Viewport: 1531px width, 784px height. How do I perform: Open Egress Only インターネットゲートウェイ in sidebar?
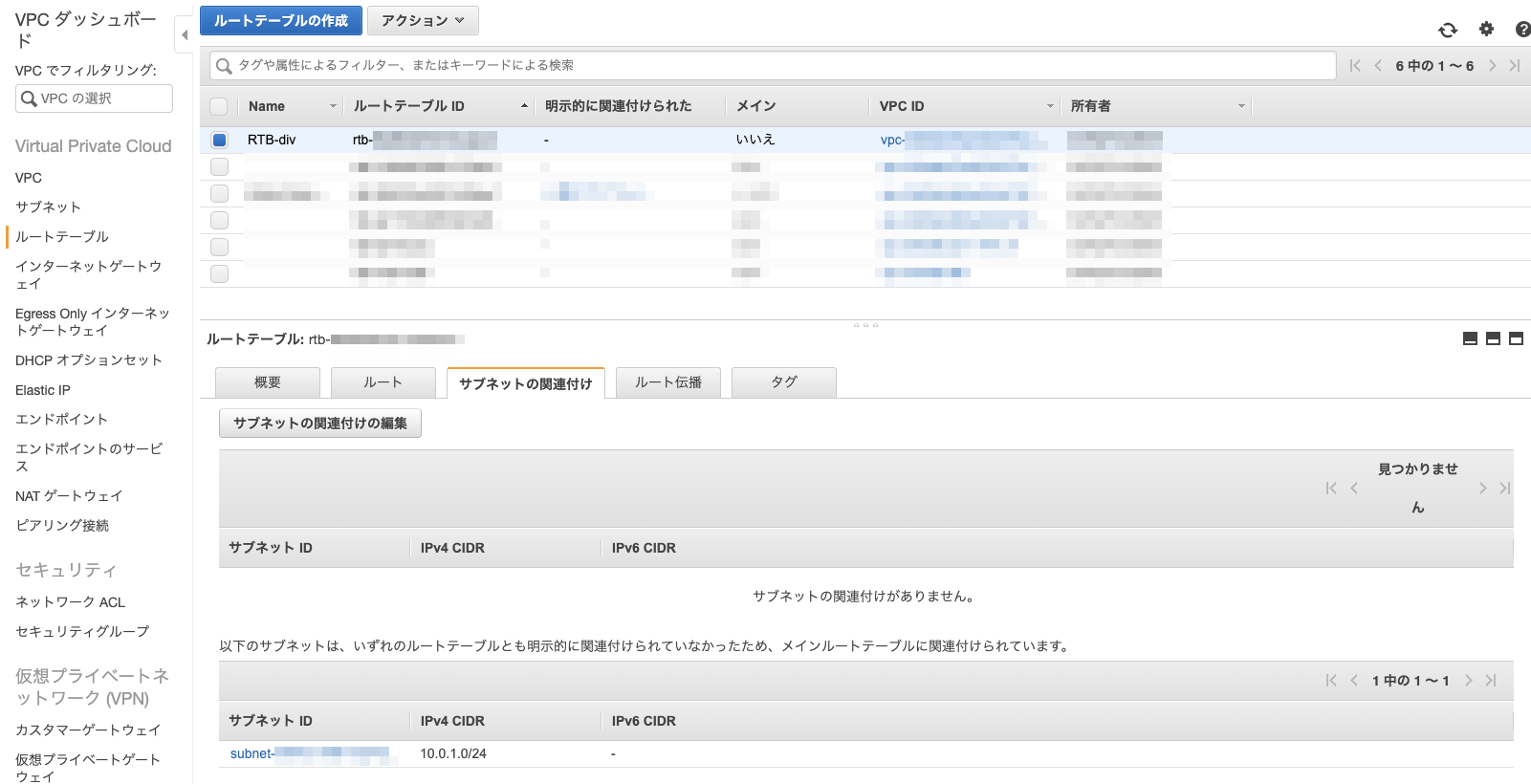[93, 321]
